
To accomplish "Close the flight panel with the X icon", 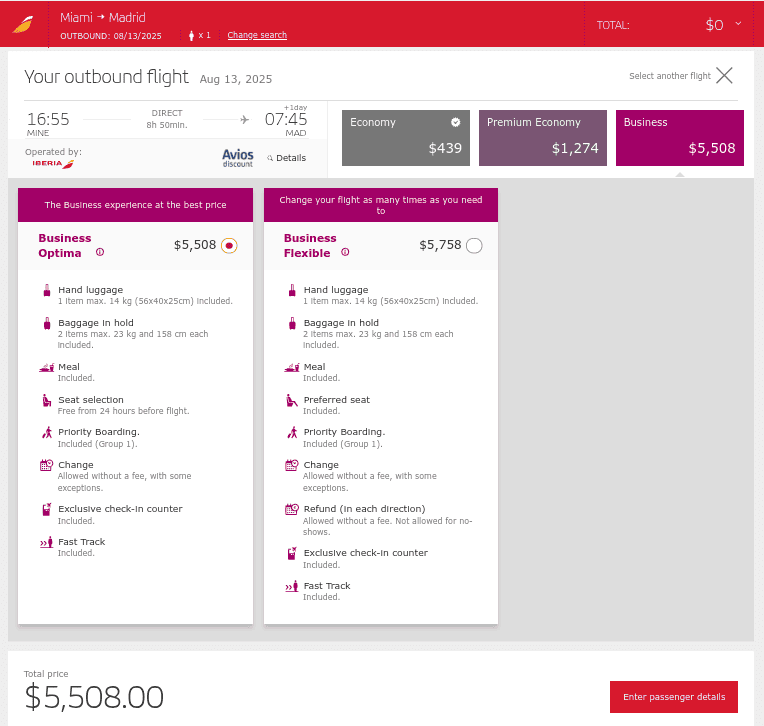I will (725, 76).
